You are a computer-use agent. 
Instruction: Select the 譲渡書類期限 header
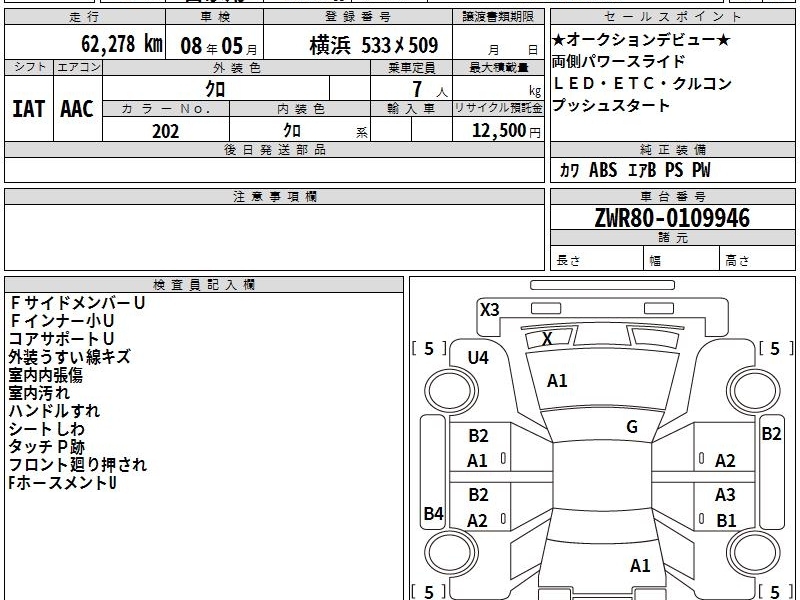[498, 17]
